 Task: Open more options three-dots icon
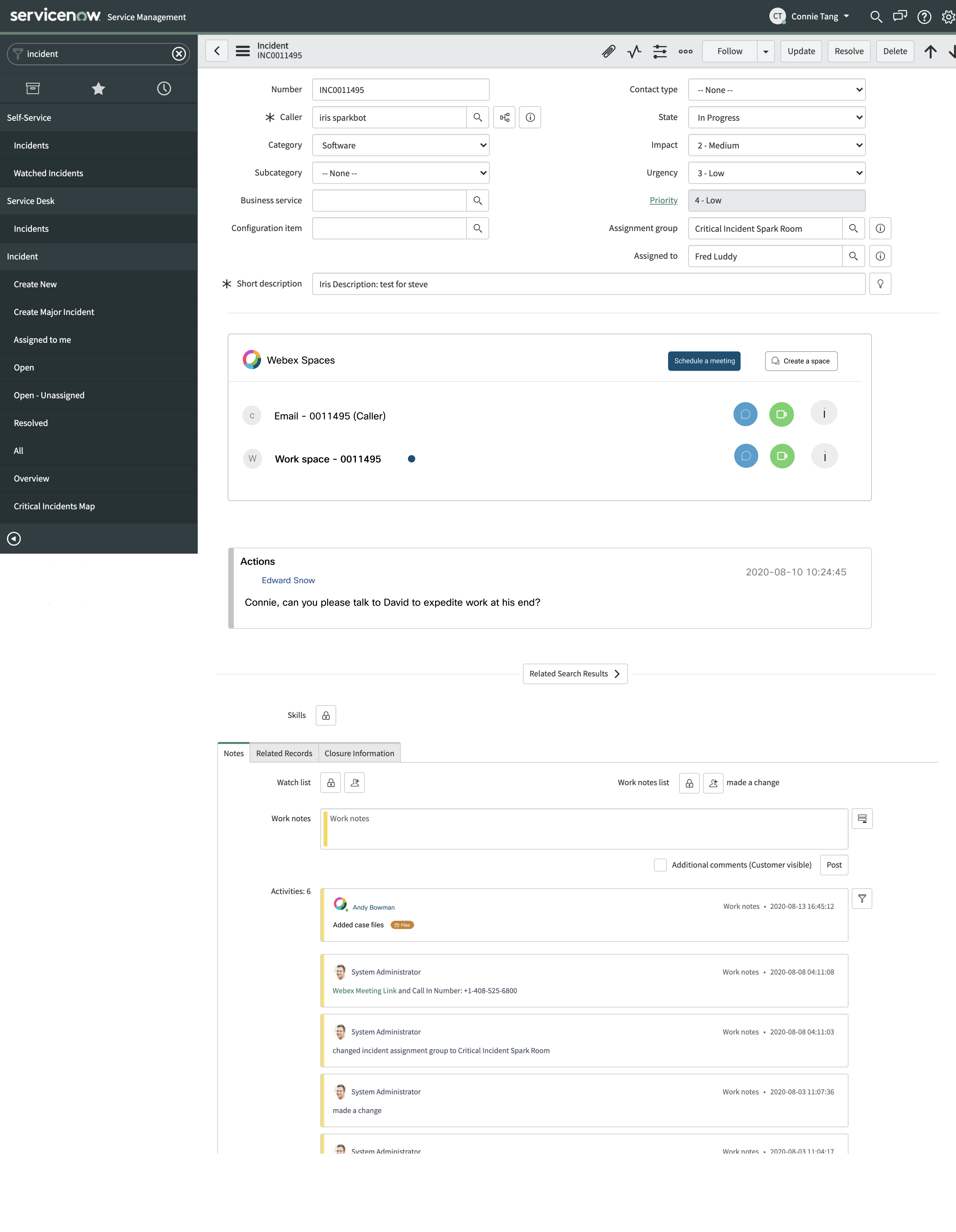click(x=685, y=51)
